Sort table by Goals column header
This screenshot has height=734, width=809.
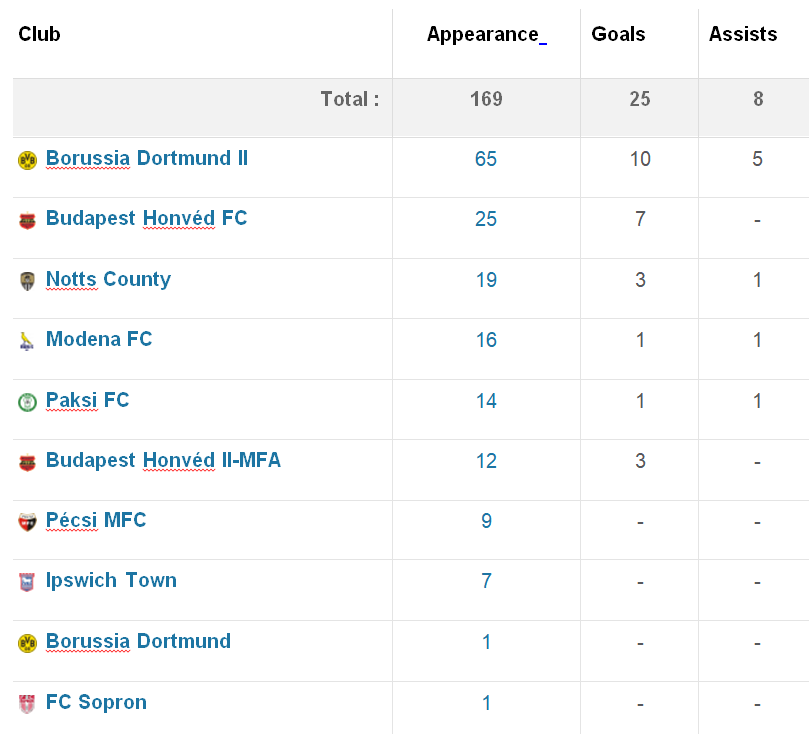(x=618, y=34)
